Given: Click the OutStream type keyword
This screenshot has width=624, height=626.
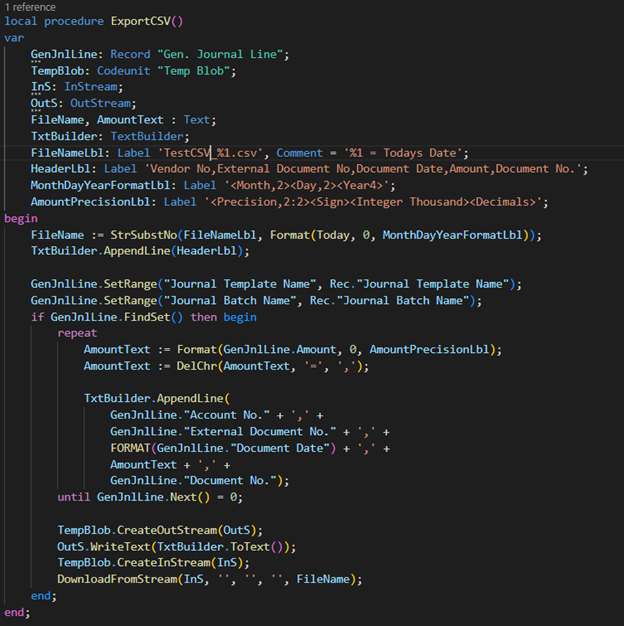Looking at the screenshot, I should pyautogui.click(x=100, y=103).
